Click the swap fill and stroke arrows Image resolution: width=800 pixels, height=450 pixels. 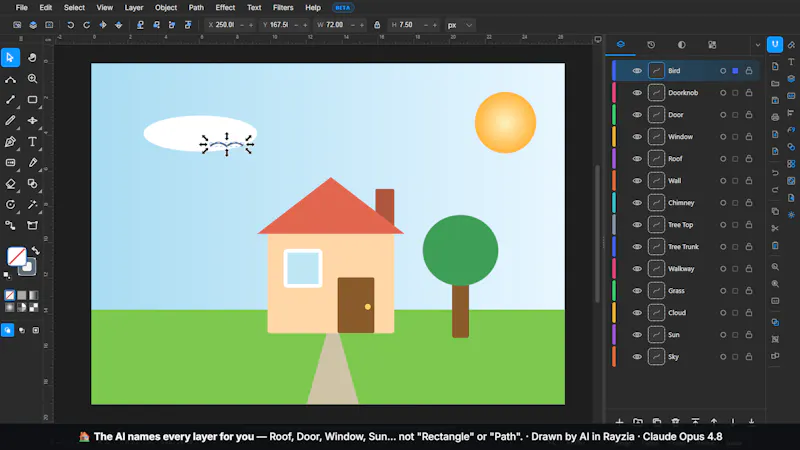[x=36, y=250]
